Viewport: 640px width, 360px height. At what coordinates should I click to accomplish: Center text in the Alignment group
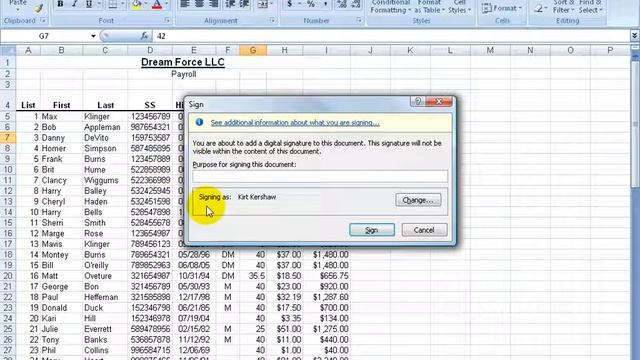coord(199,4)
